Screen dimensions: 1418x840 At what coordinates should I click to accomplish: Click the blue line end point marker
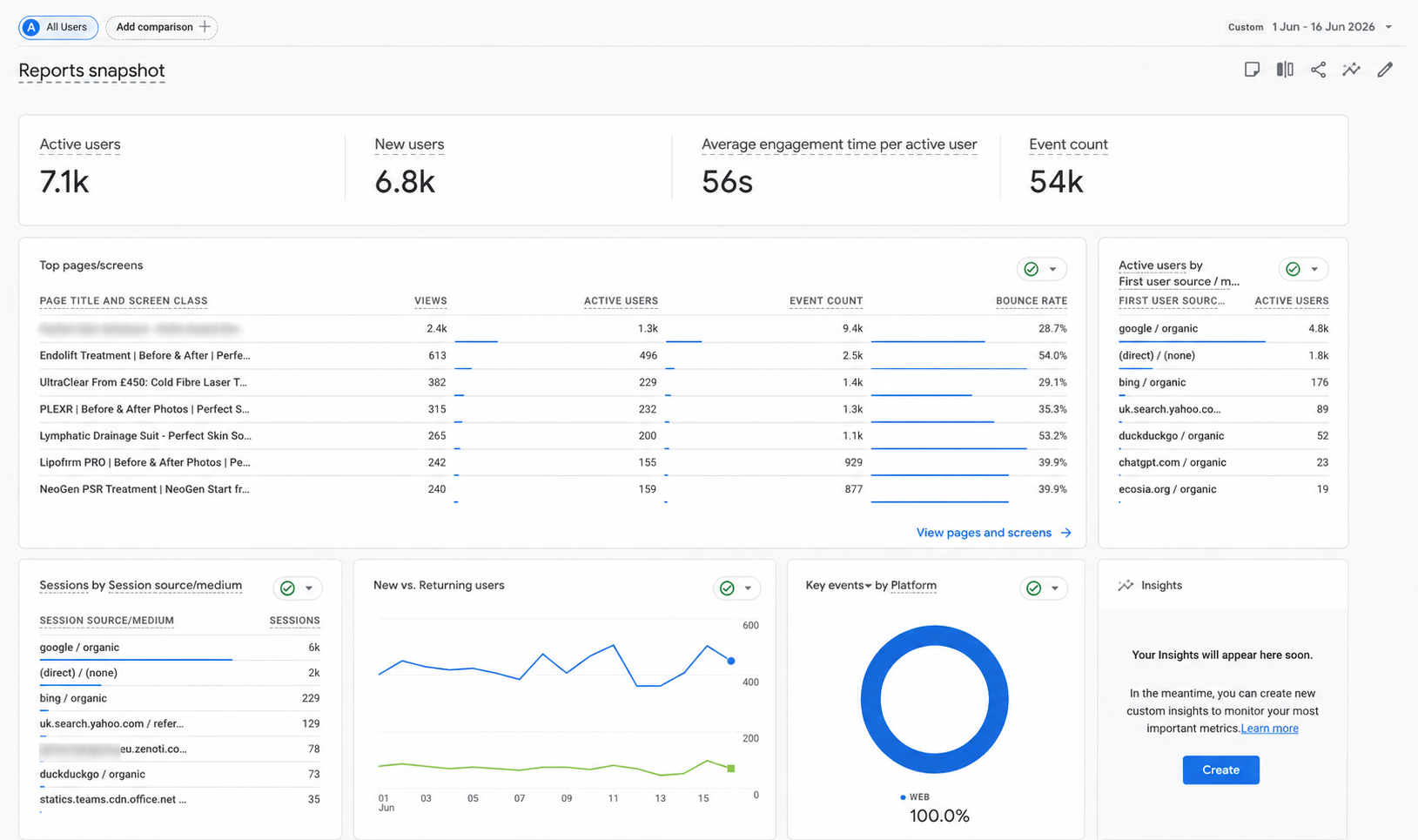pyautogui.click(x=731, y=662)
